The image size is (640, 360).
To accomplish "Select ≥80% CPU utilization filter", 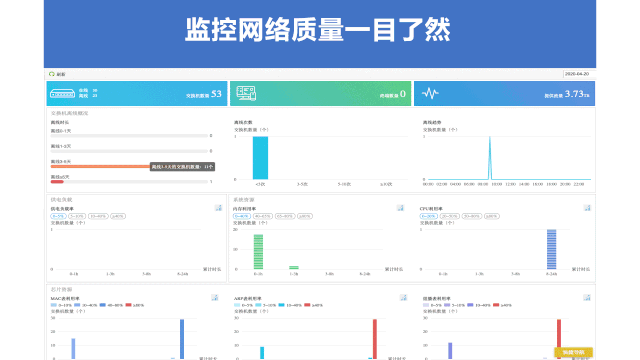I will pos(492,216).
